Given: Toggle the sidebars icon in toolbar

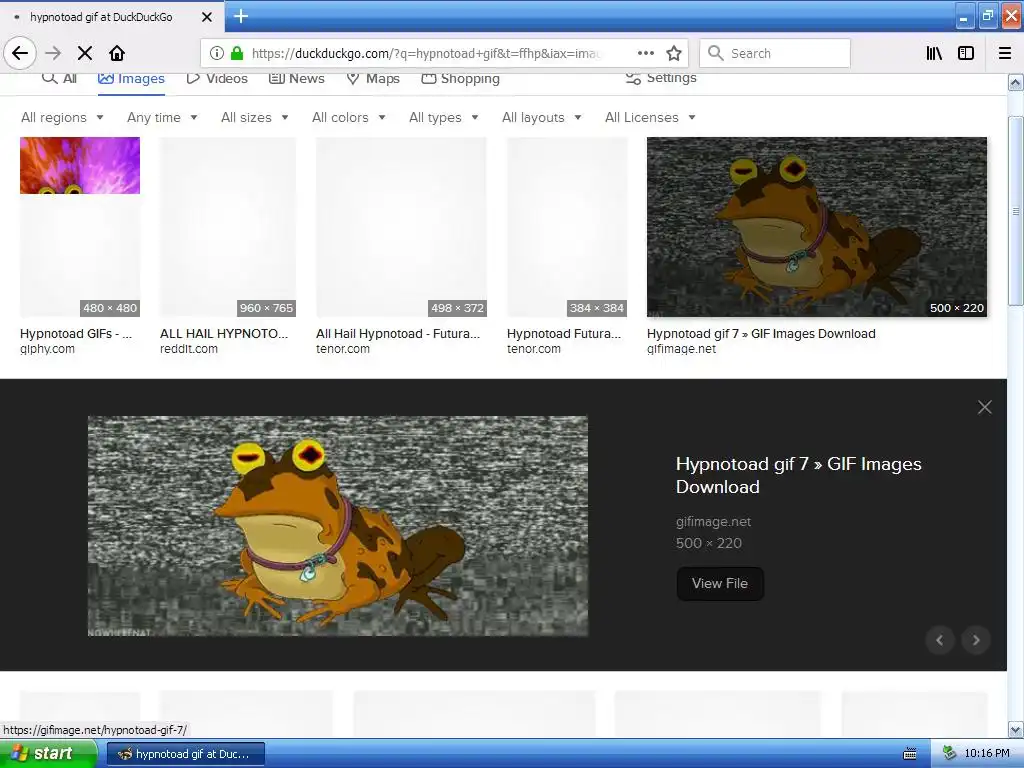Looking at the screenshot, I should (966, 53).
